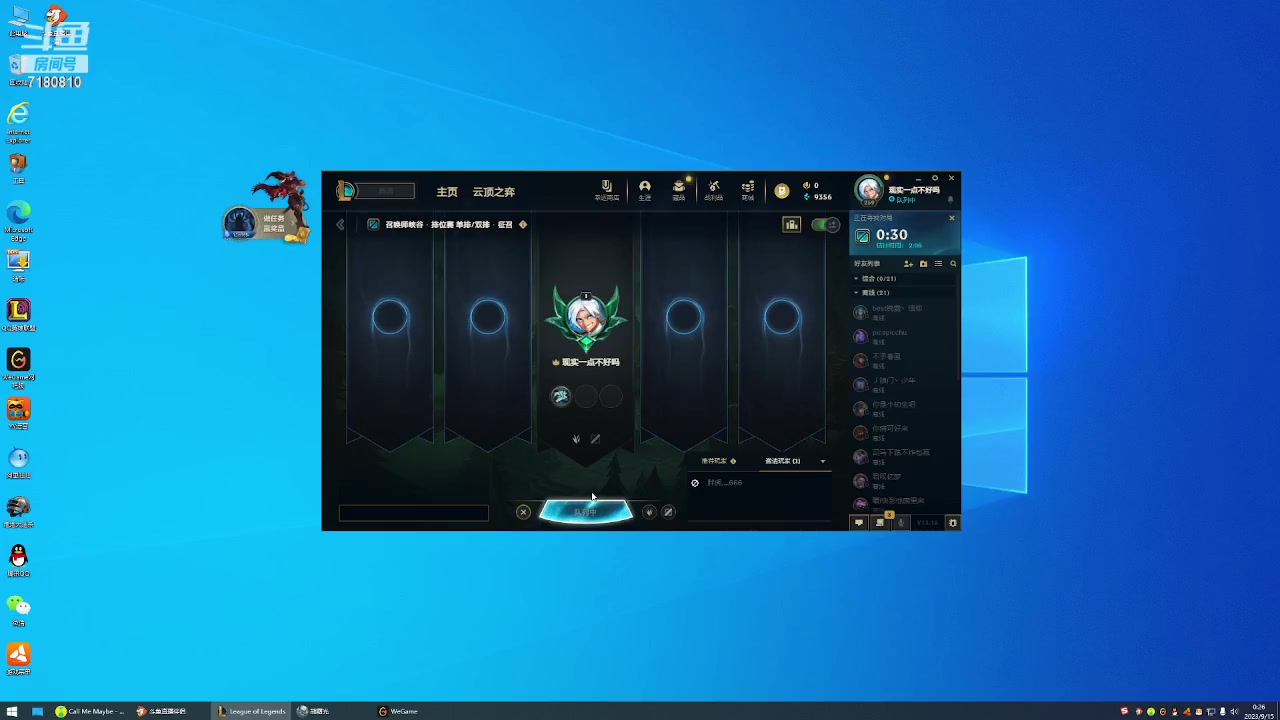Click the add friend icon
This screenshot has width=1280, height=720.
pos(908,264)
